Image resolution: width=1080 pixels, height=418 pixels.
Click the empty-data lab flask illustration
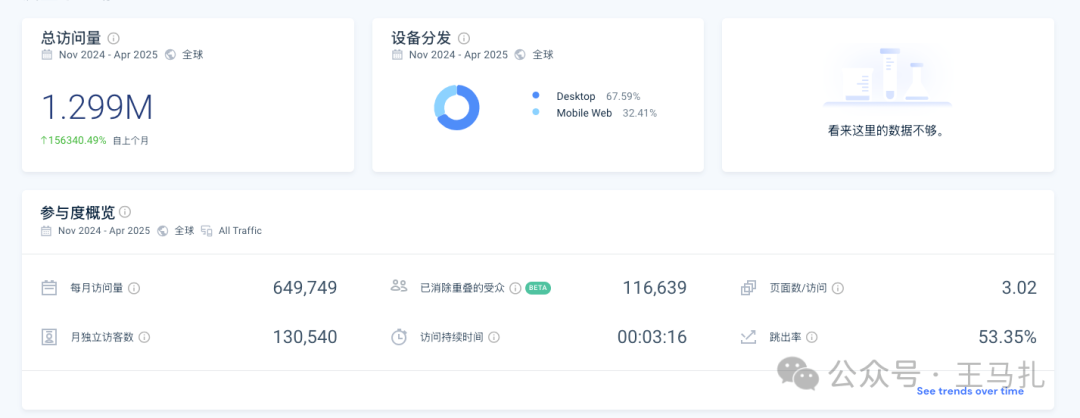pos(888,76)
